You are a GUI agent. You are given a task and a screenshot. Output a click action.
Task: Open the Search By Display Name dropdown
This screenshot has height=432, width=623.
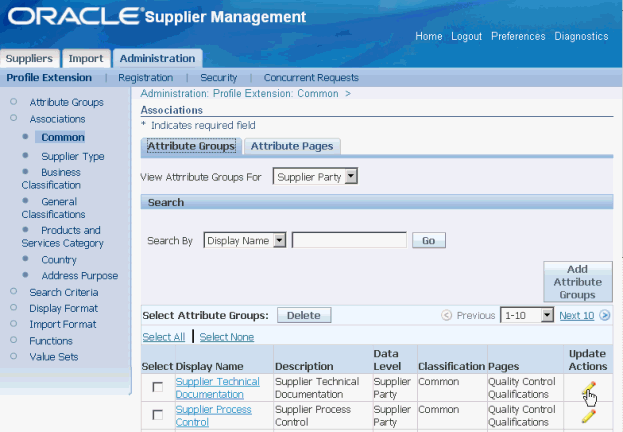tap(244, 240)
